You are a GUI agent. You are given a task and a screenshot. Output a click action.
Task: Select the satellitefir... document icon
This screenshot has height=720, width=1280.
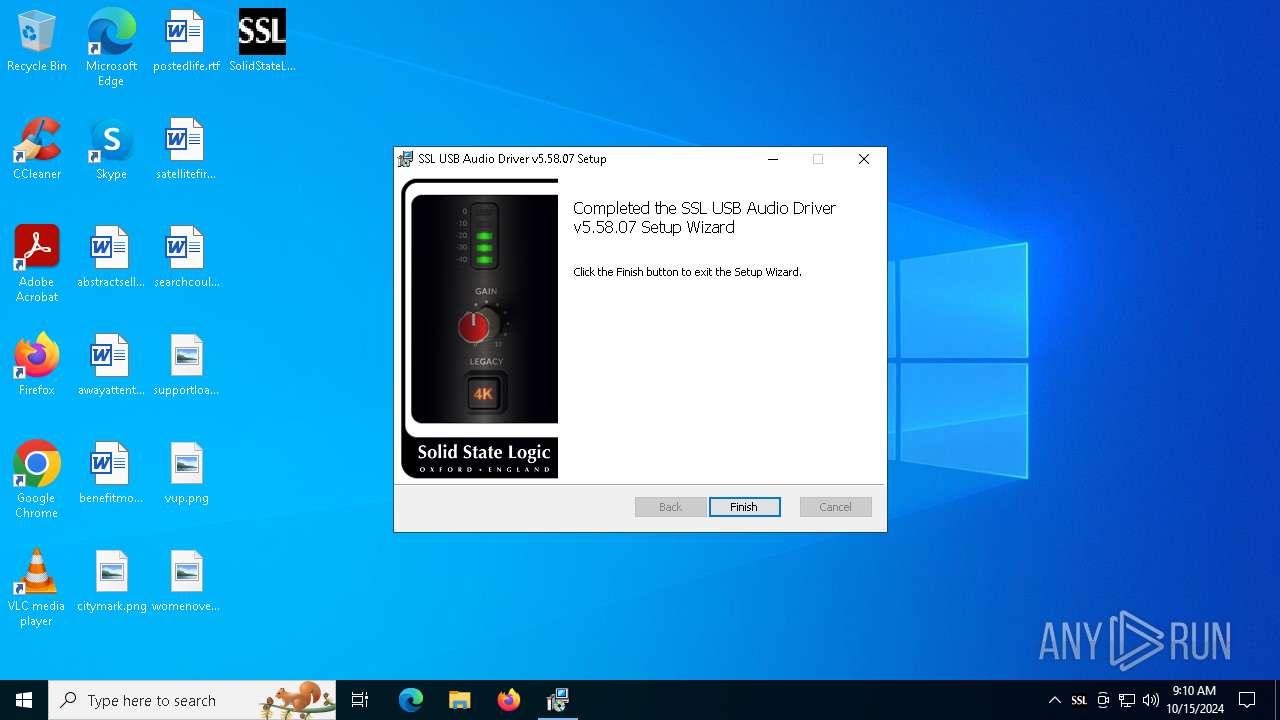(x=186, y=150)
